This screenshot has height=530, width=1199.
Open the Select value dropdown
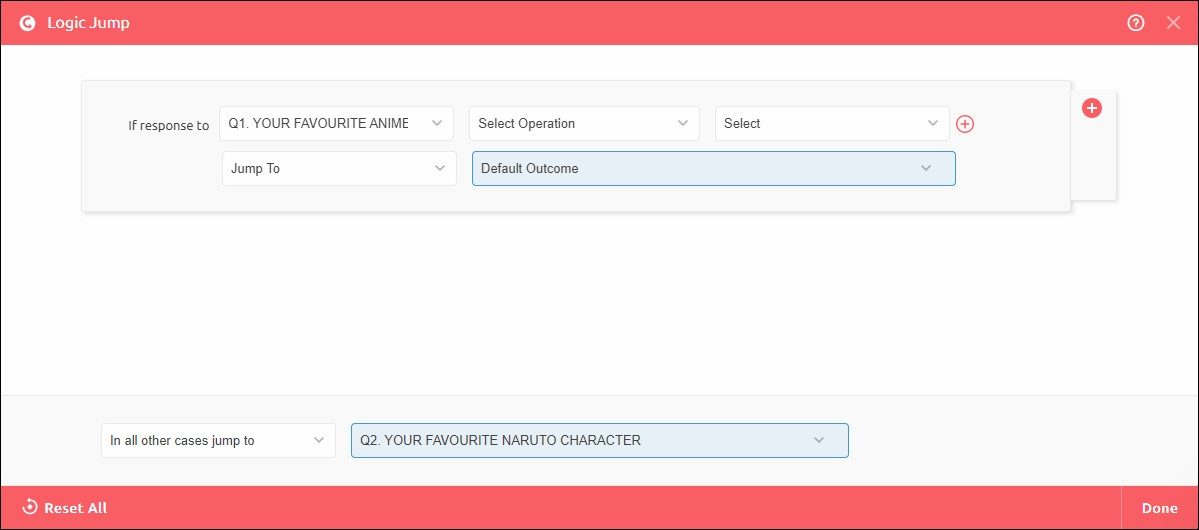click(x=831, y=124)
